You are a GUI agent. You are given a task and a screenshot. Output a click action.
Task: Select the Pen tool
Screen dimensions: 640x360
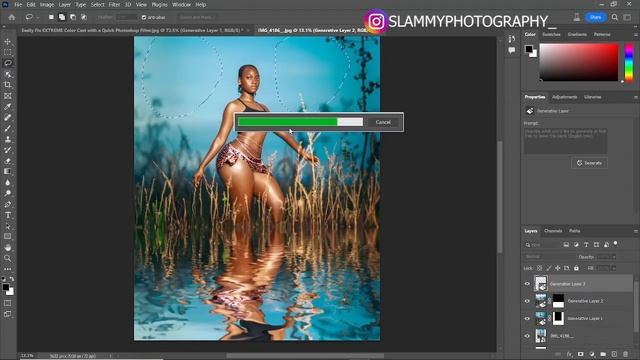(8, 204)
